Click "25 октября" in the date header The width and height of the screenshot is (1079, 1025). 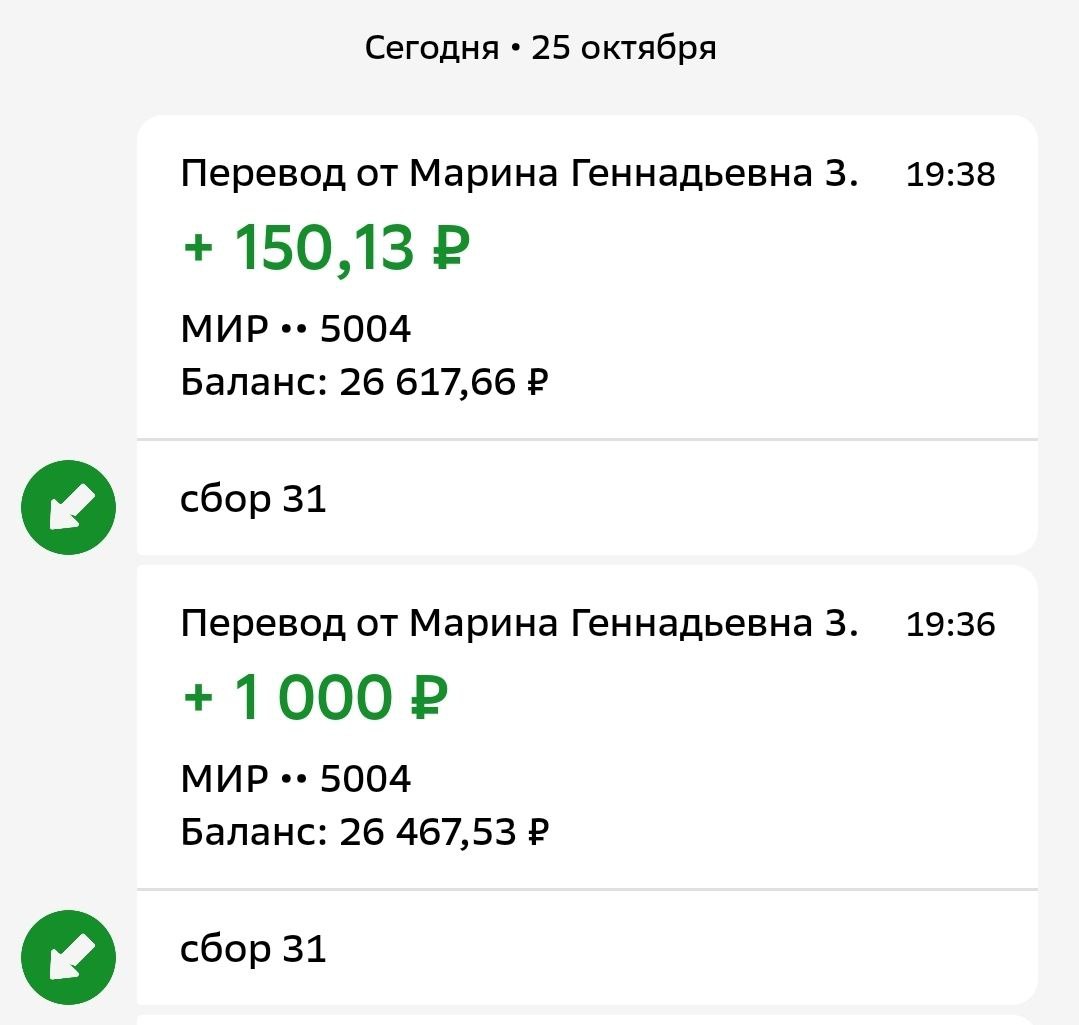[x=624, y=47]
